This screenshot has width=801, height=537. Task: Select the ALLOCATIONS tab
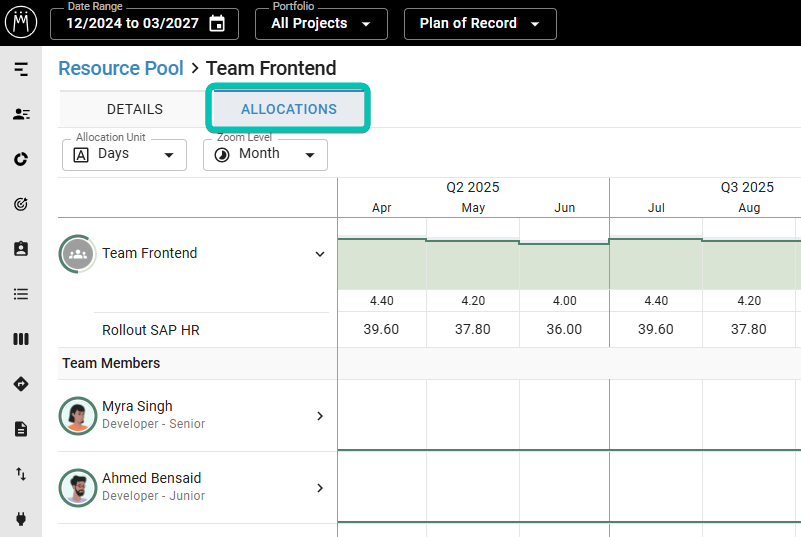point(289,109)
